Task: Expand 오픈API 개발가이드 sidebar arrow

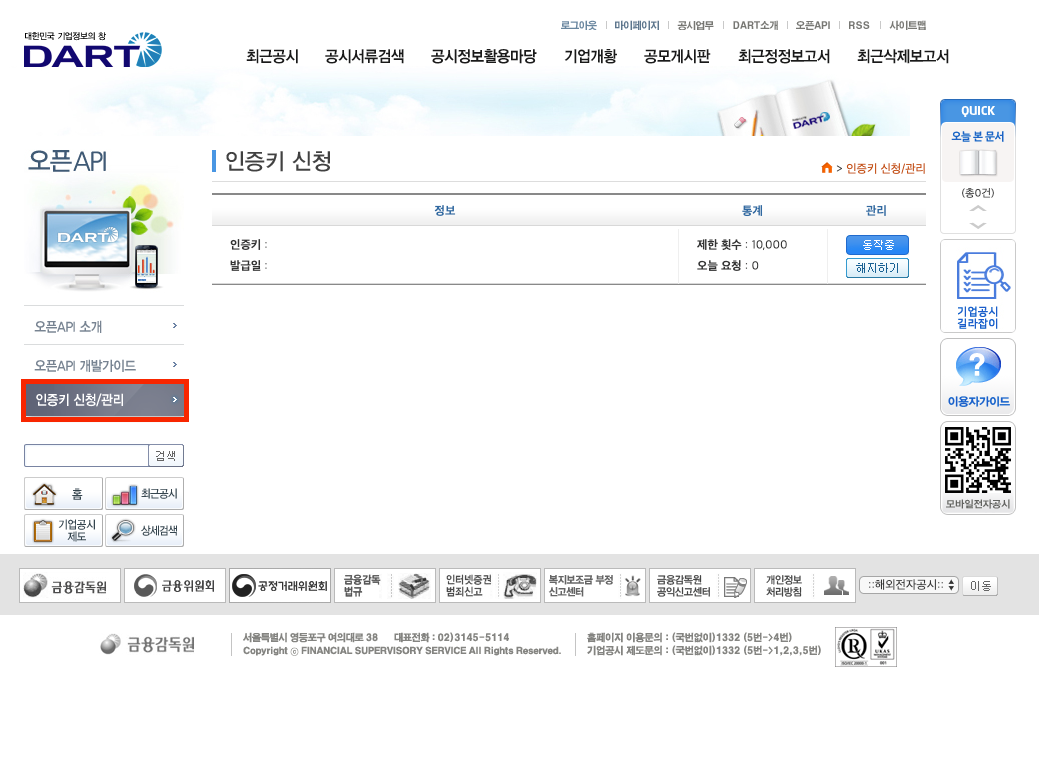Action: pos(173,365)
